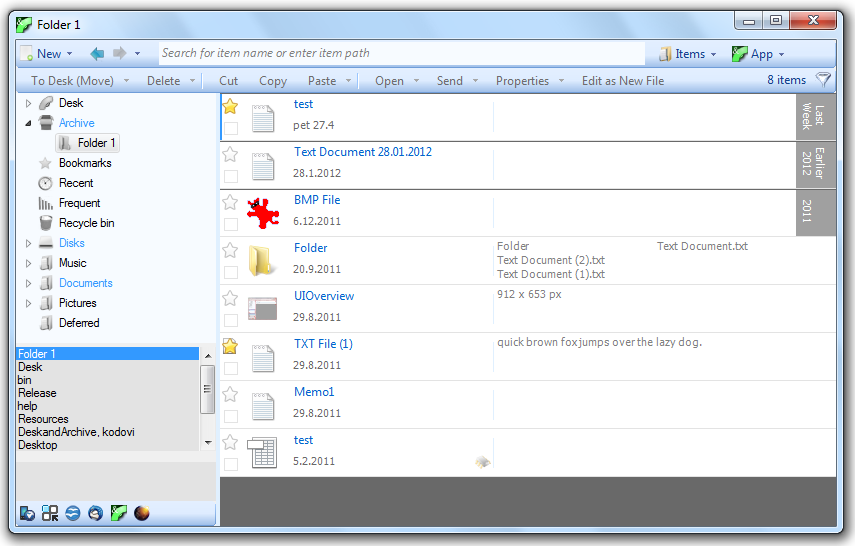Select Release in the history list
The width and height of the screenshot is (855, 546).
37,393
